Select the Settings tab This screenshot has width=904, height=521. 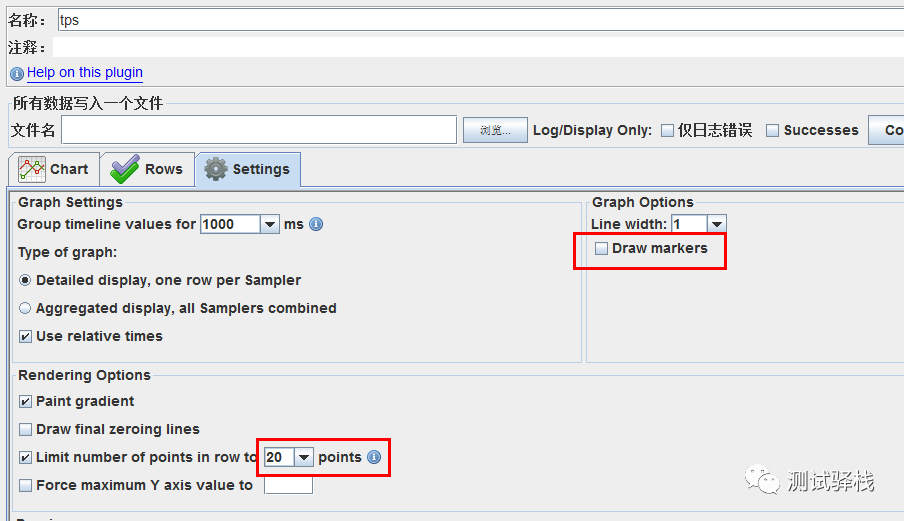coord(248,169)
